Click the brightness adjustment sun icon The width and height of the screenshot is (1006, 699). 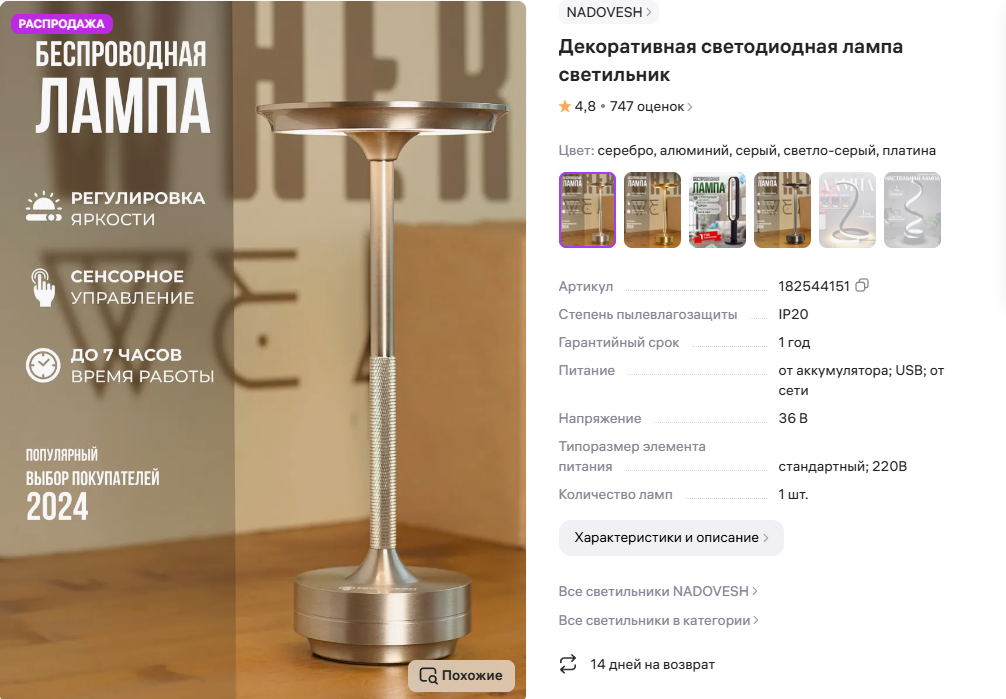[x=44, y=208]
